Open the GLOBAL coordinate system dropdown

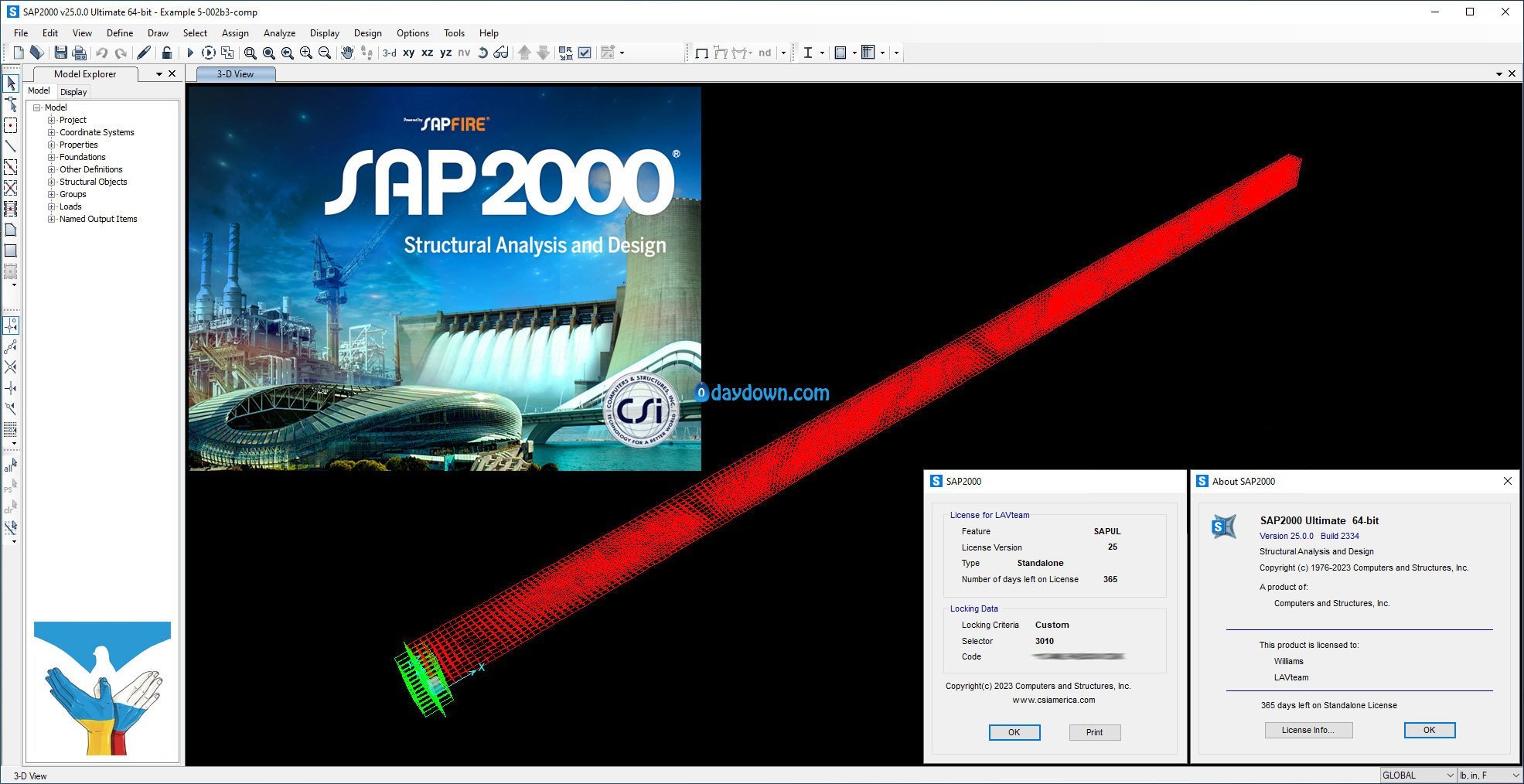coord(1418,775)
